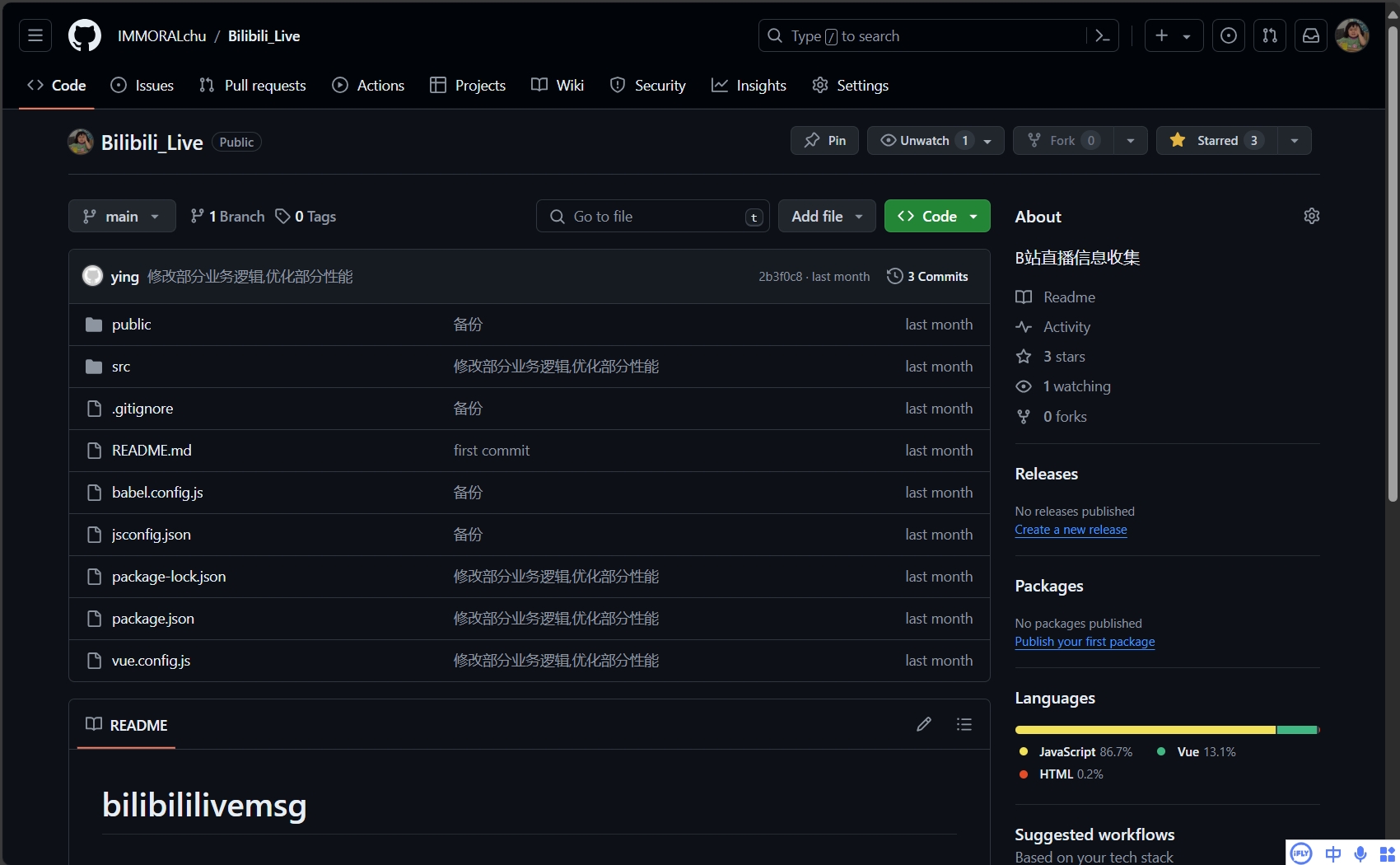Switch to the Insights tab
Screen dimensions: 1400x865
point(749,85)
